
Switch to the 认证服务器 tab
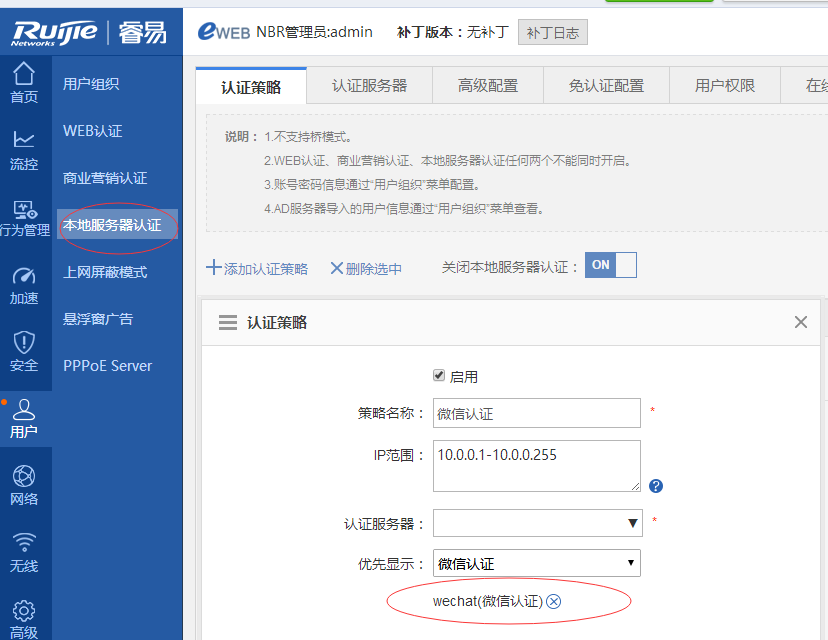[369, 86]
